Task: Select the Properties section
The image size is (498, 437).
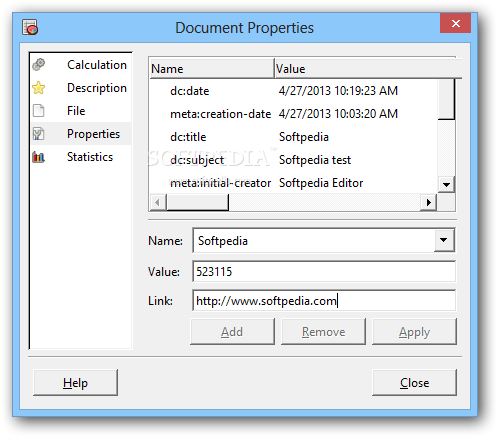Action: (81, 134)
